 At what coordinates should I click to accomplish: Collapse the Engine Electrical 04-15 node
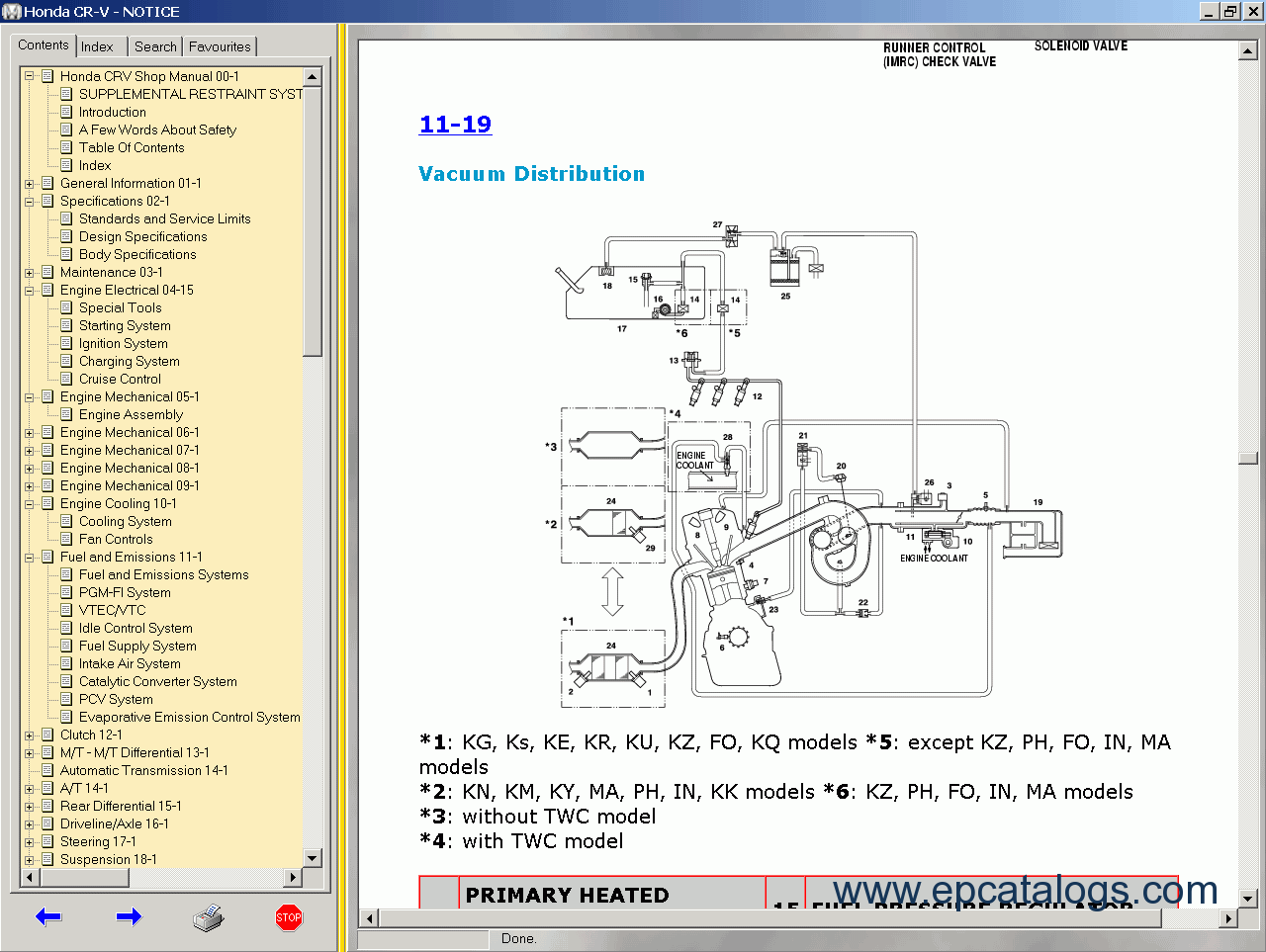30,291
